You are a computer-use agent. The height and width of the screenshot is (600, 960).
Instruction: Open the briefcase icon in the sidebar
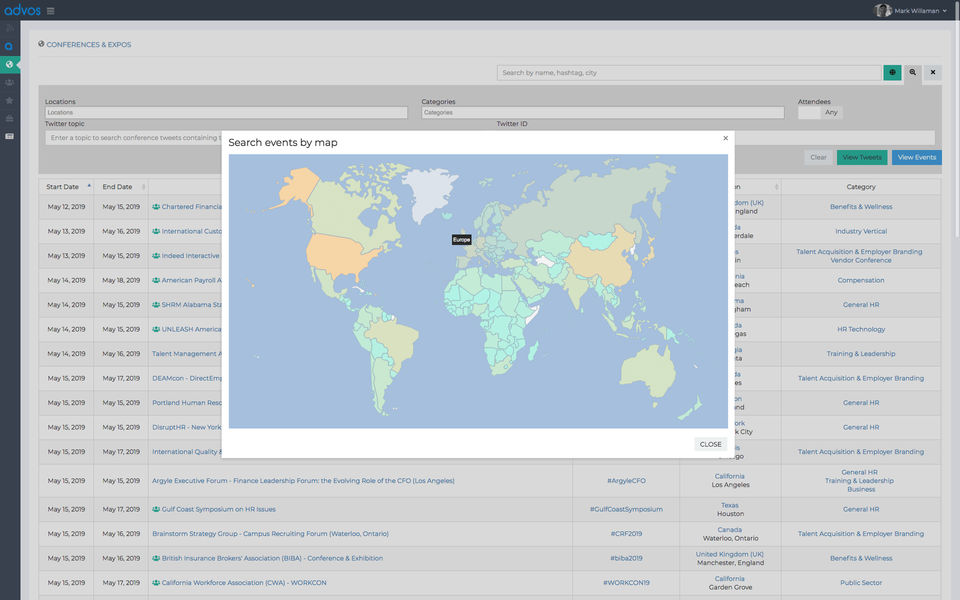pyautogui.click(x=10, y=118)
